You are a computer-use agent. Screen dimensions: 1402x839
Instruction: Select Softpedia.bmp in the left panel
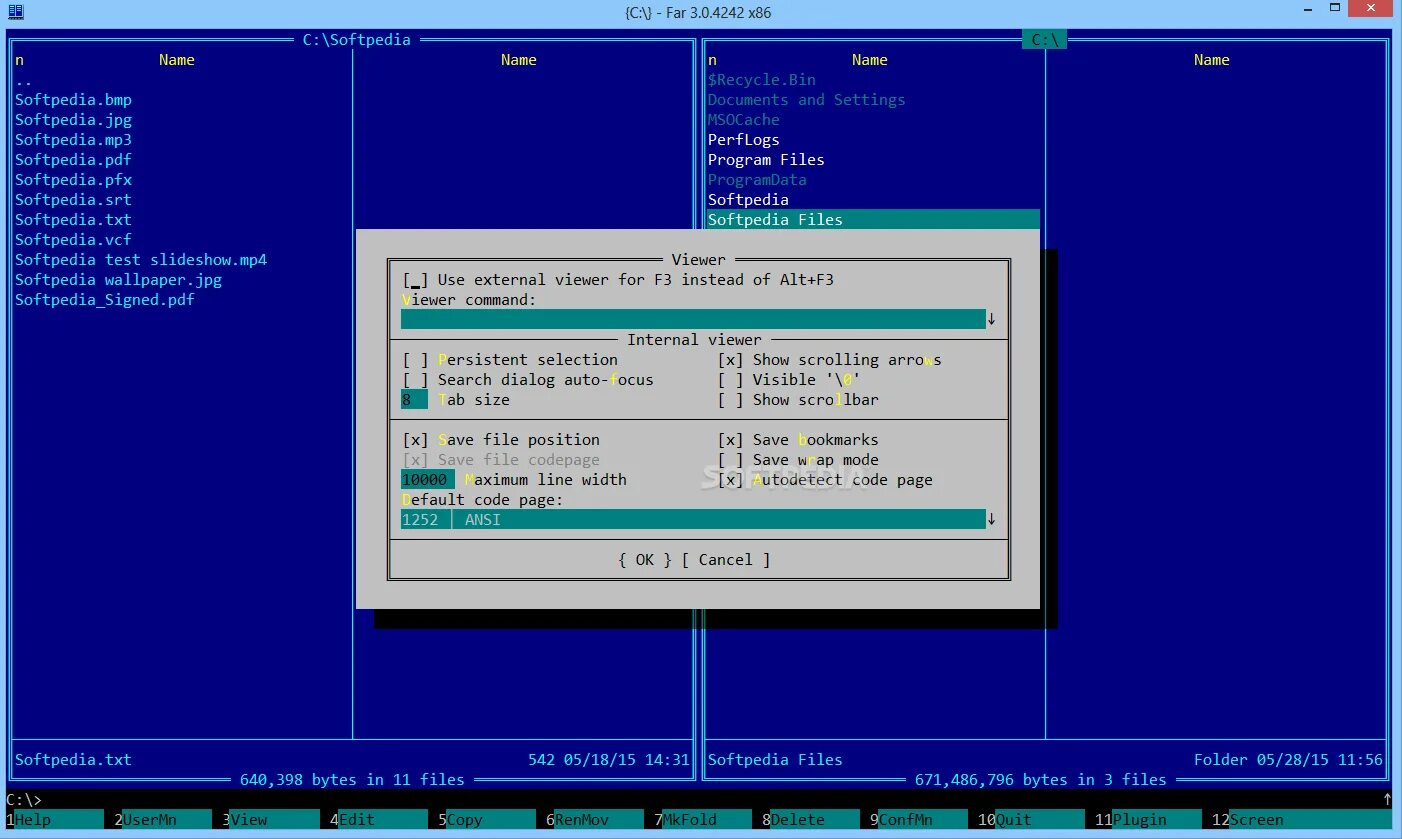pyautogui.click(x=73, y=100)
